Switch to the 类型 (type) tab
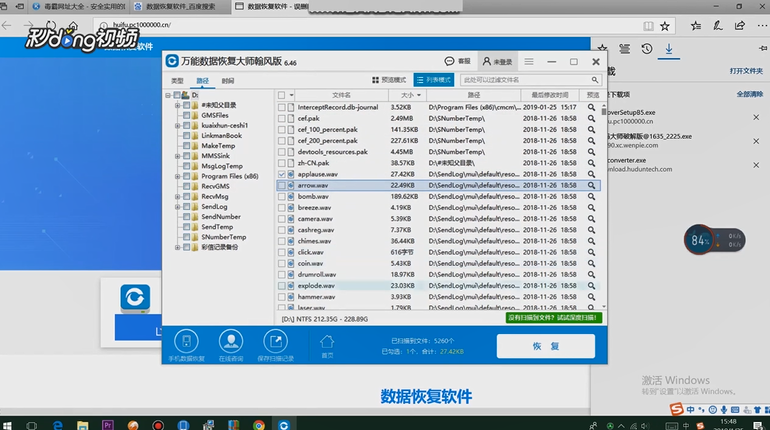 point(177,81)
